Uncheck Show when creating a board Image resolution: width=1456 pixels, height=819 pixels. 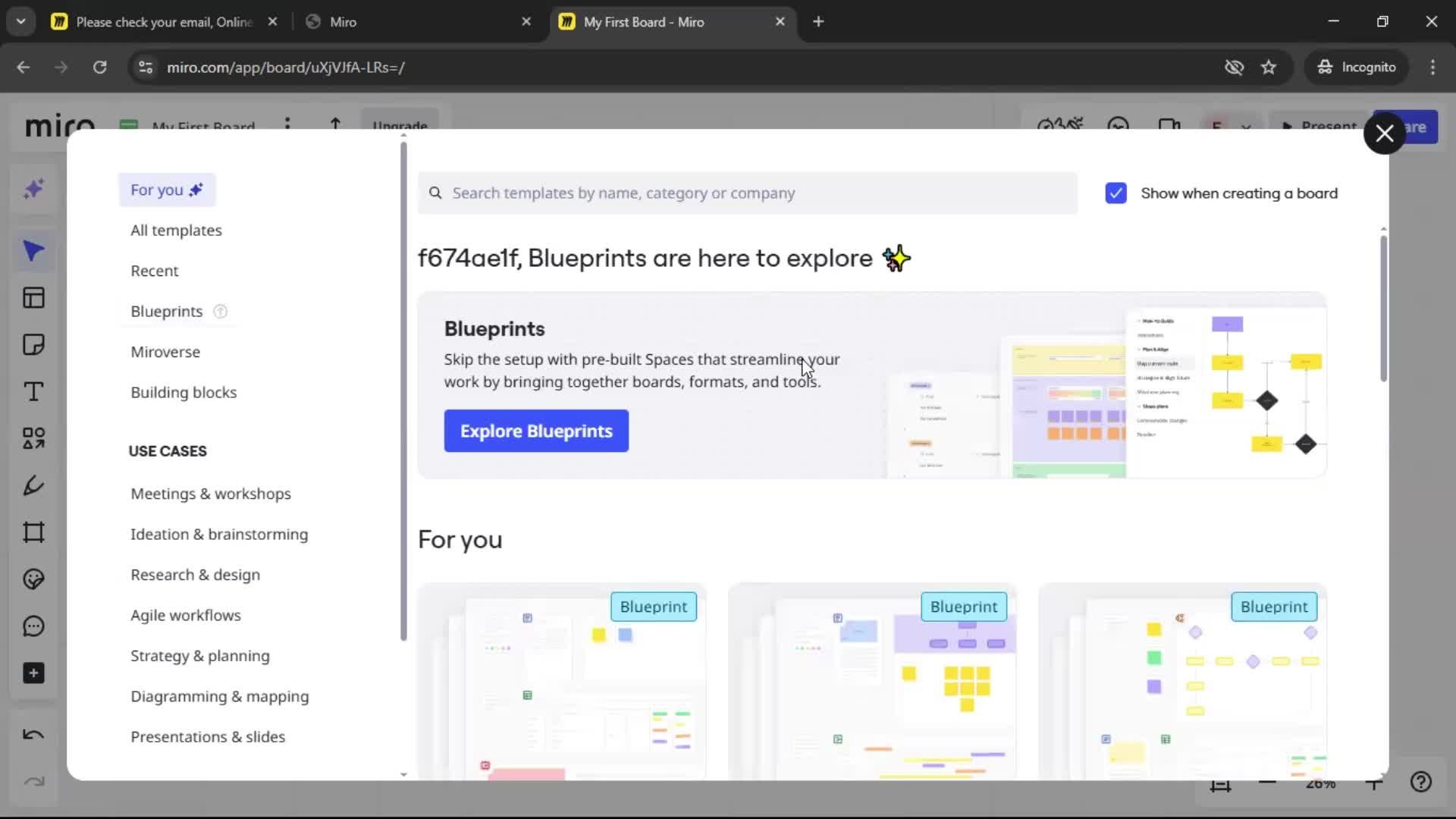tap(1116, 193)
